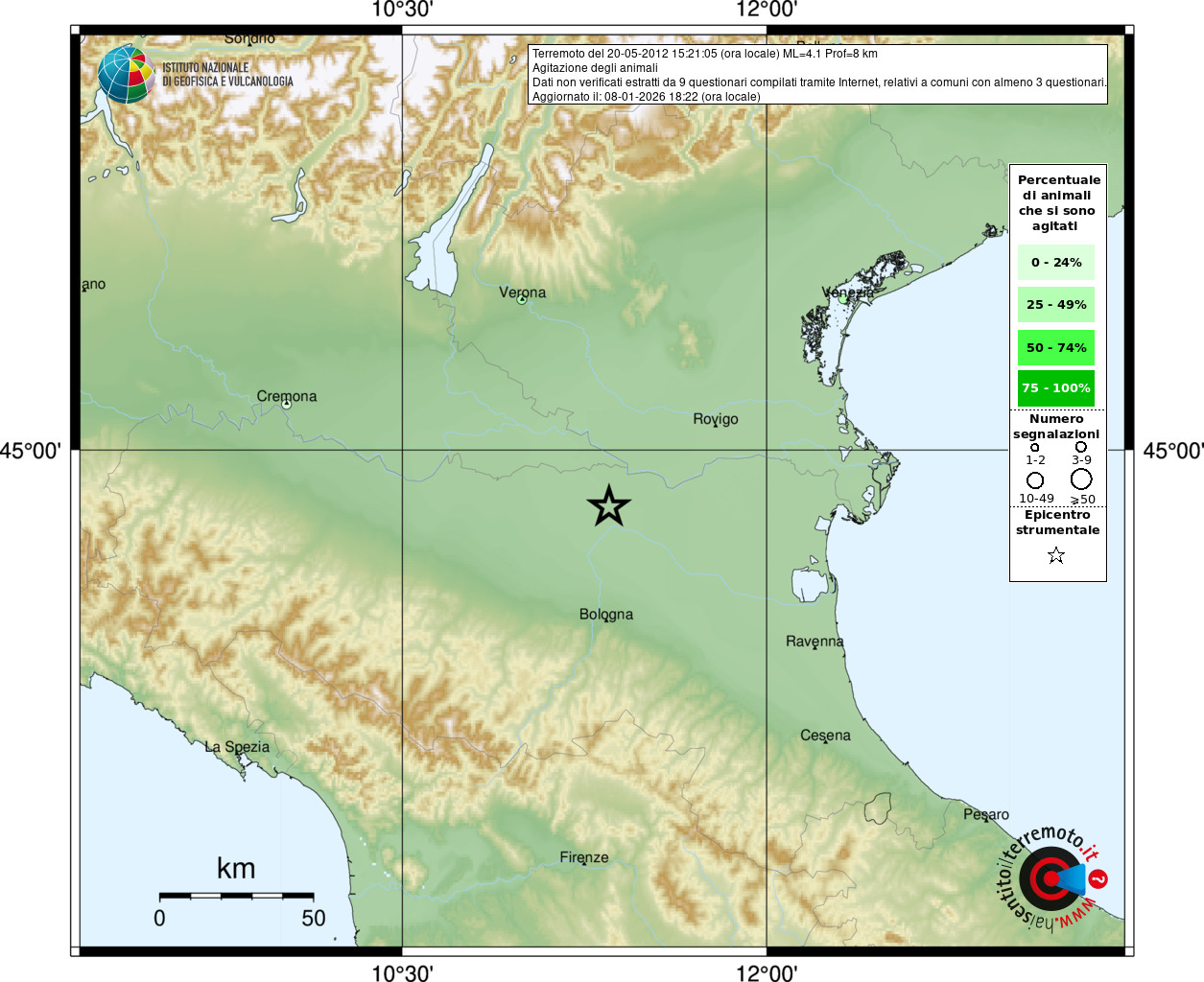Image resolution: width=1204 pixels, height=982 pixels.
Task: Click the Firenze city label
Action: pyautogui.click(x=584, y=857)
